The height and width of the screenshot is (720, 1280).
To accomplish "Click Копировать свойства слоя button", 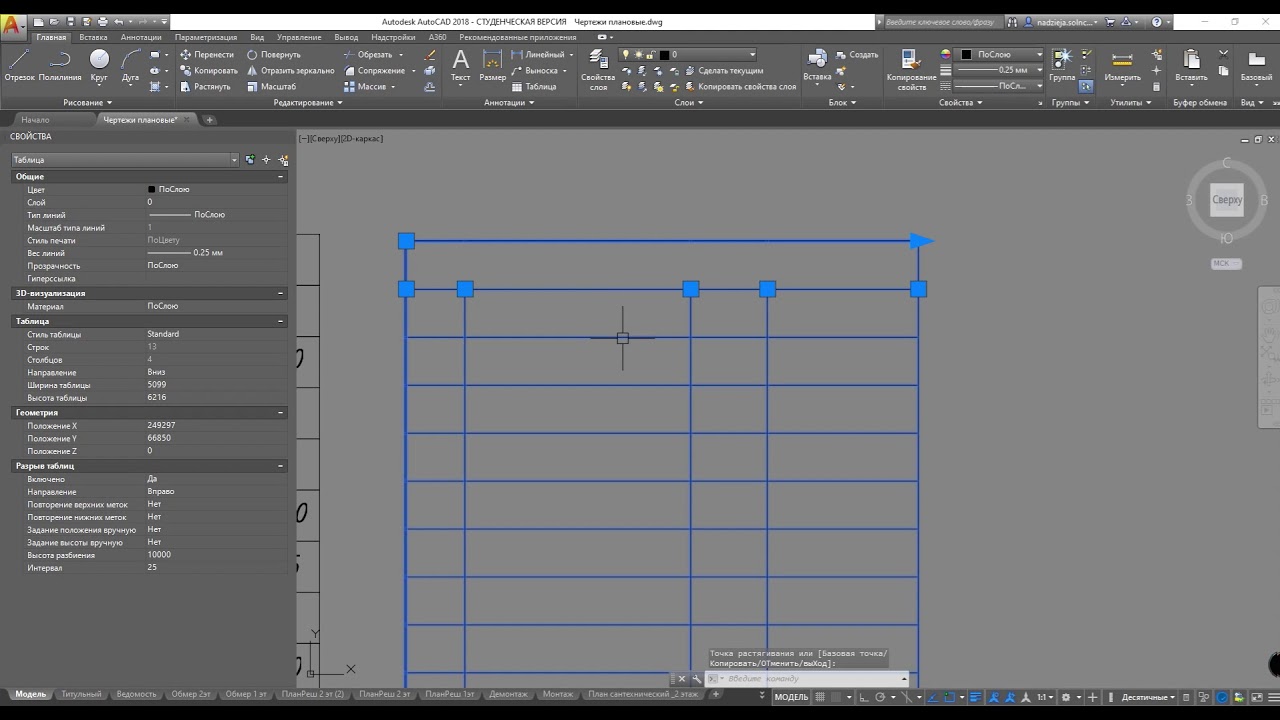I will point(740,87).
